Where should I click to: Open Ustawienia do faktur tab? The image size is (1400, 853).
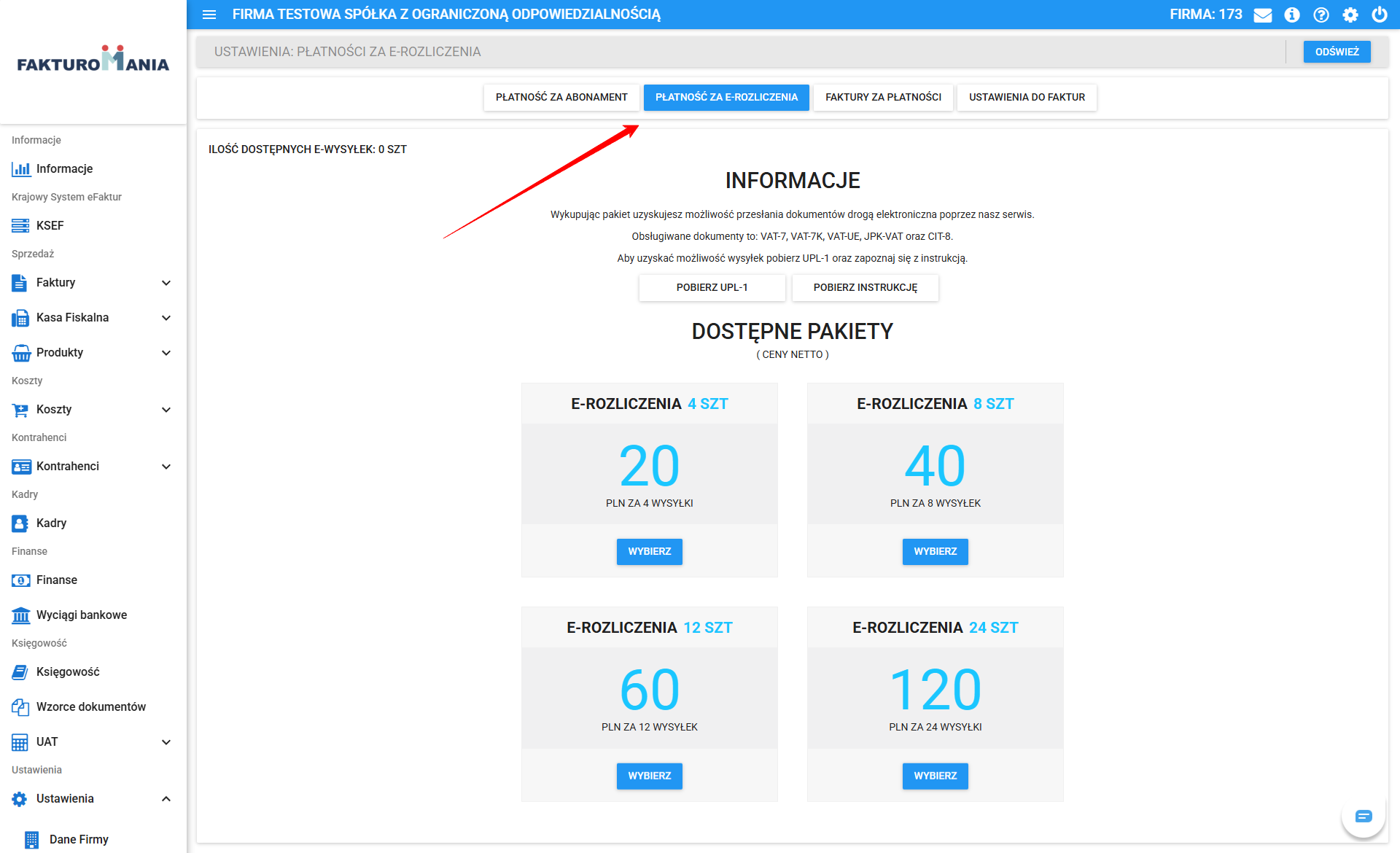coord(1027,97)
